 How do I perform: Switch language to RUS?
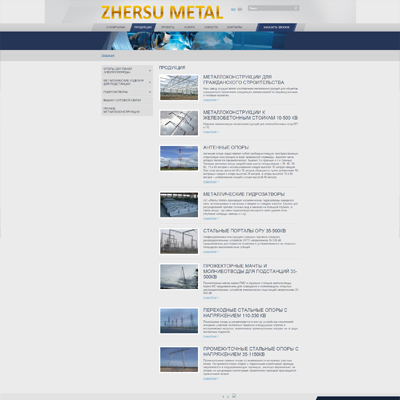pos(233,9)
